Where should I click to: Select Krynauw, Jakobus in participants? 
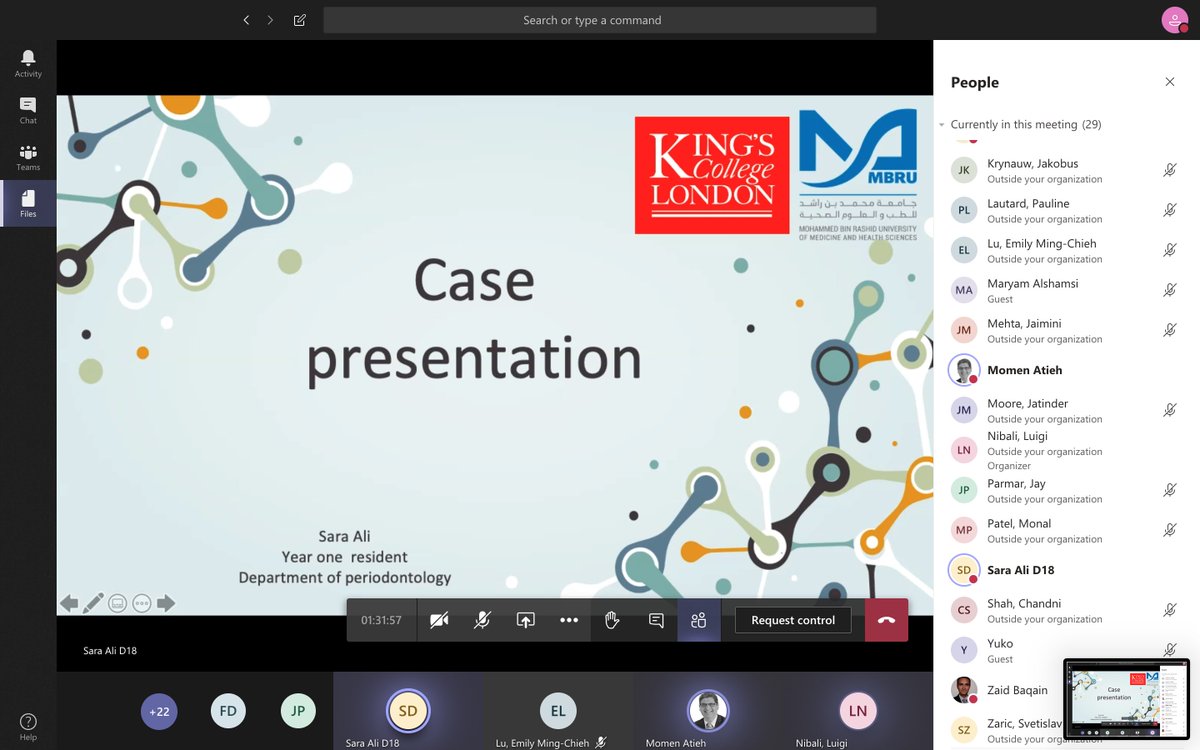click(x=1066, y=170)
